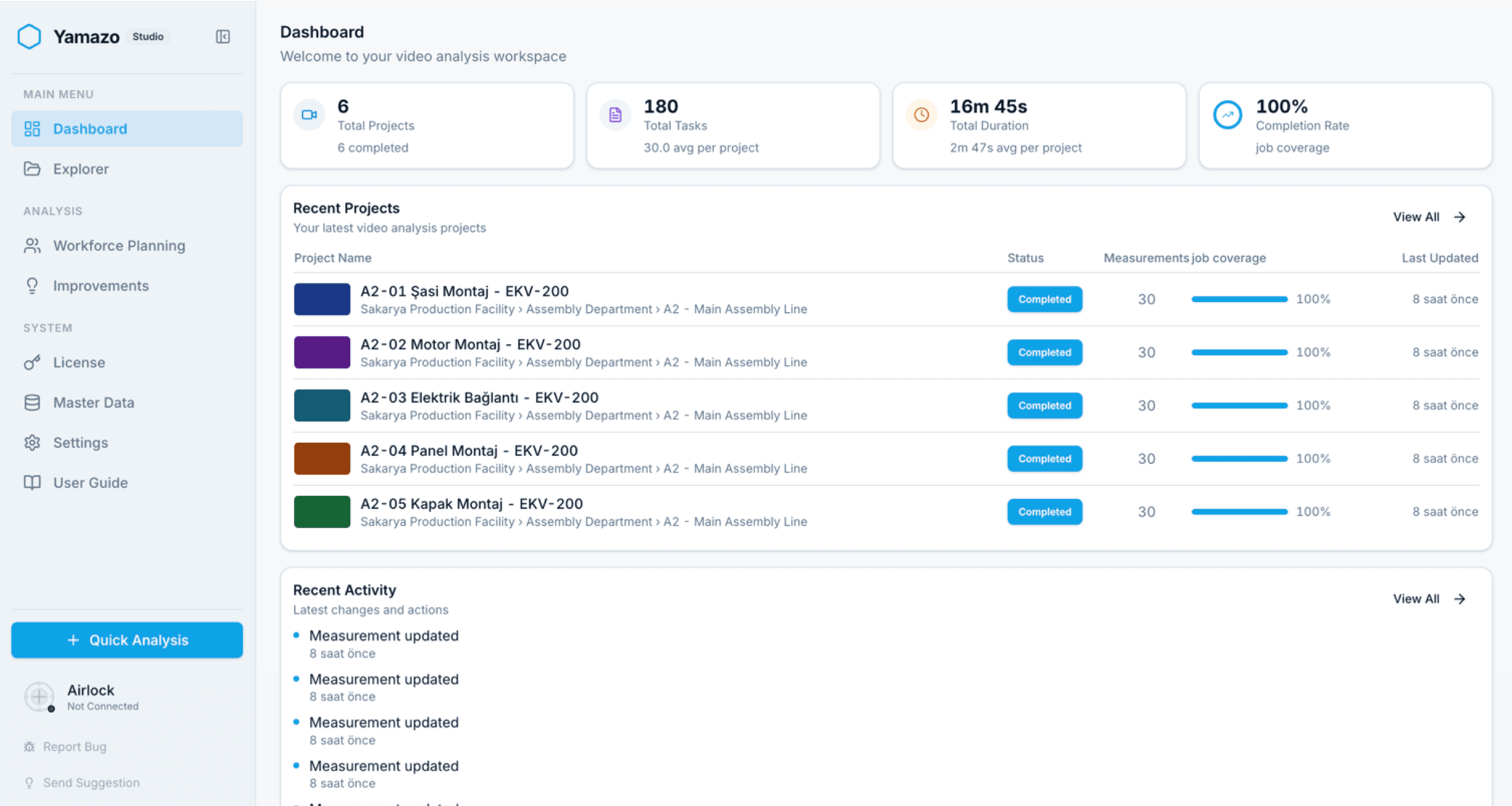The image size is (1512, 806).
Task: Open the User Guide
Action: click(127, 482)
